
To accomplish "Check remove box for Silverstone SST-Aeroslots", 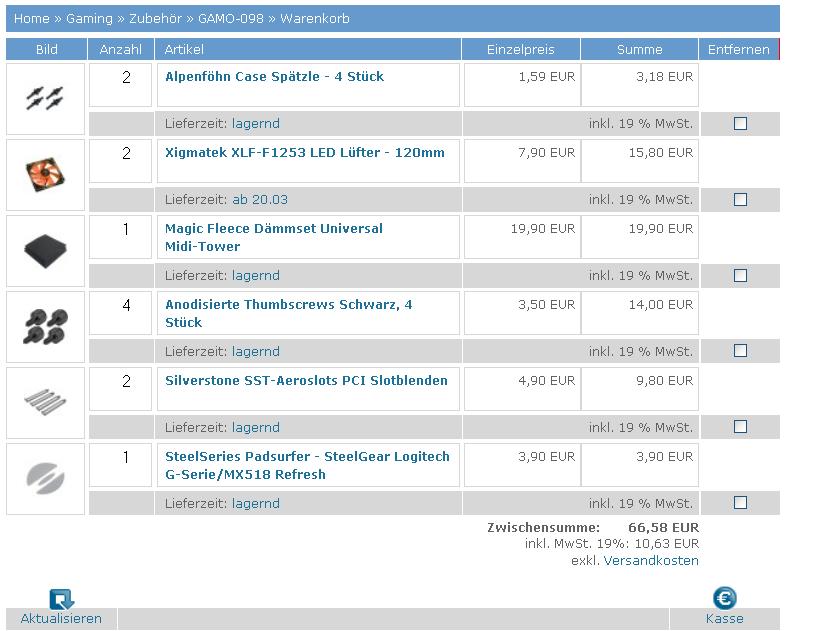I will click(740, 427).
